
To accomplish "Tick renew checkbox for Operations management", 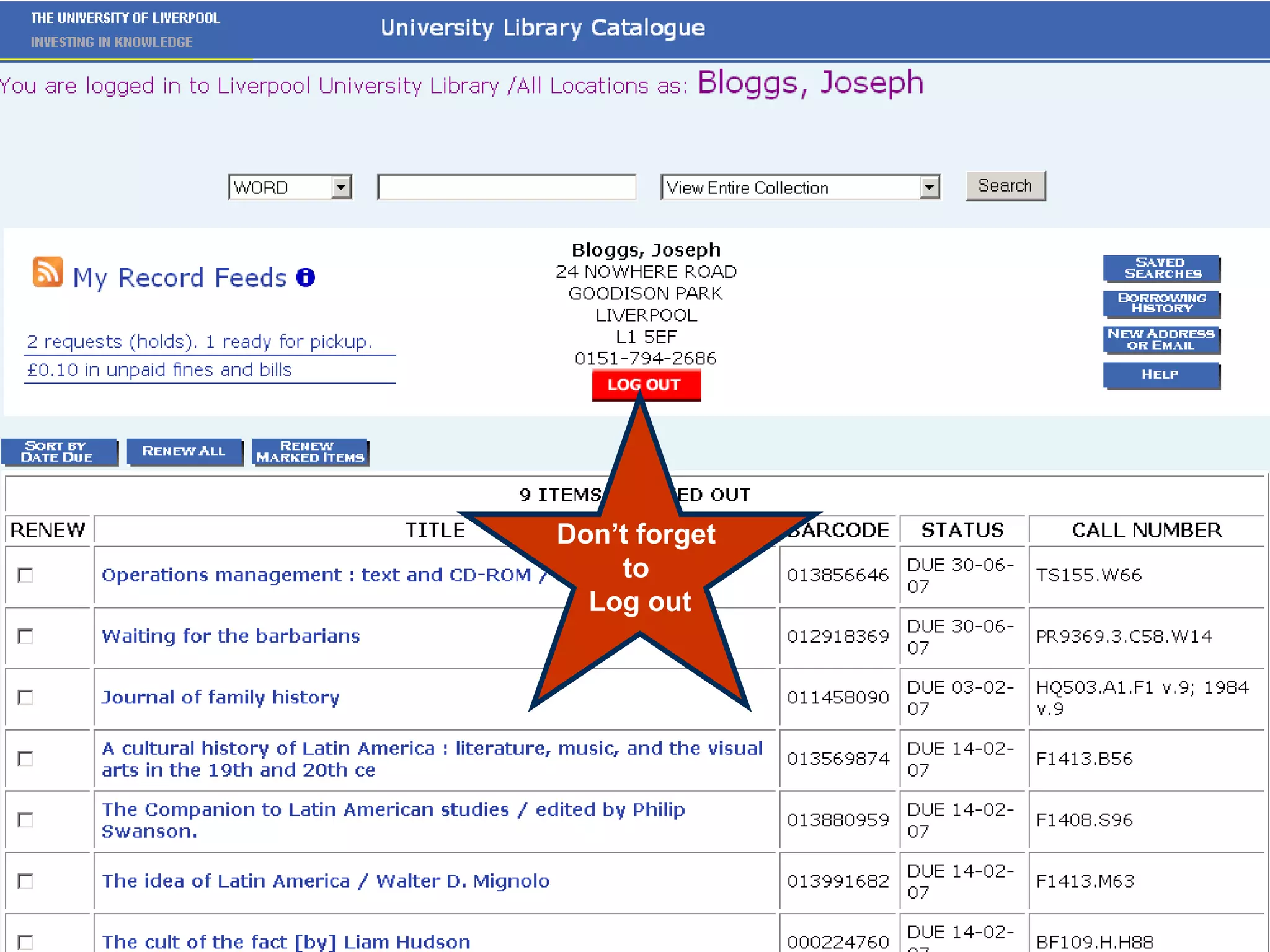I will point(25,575).
